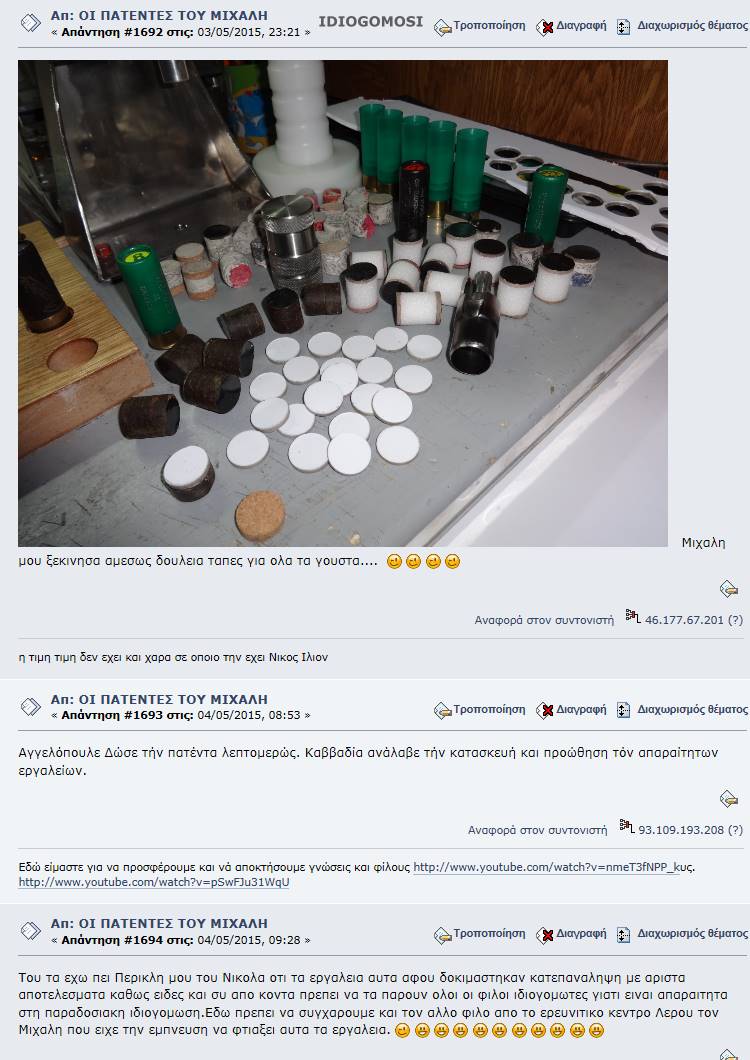Click the delete X icon in reply #1692
750x1060 pixels.
click(544, 27)
